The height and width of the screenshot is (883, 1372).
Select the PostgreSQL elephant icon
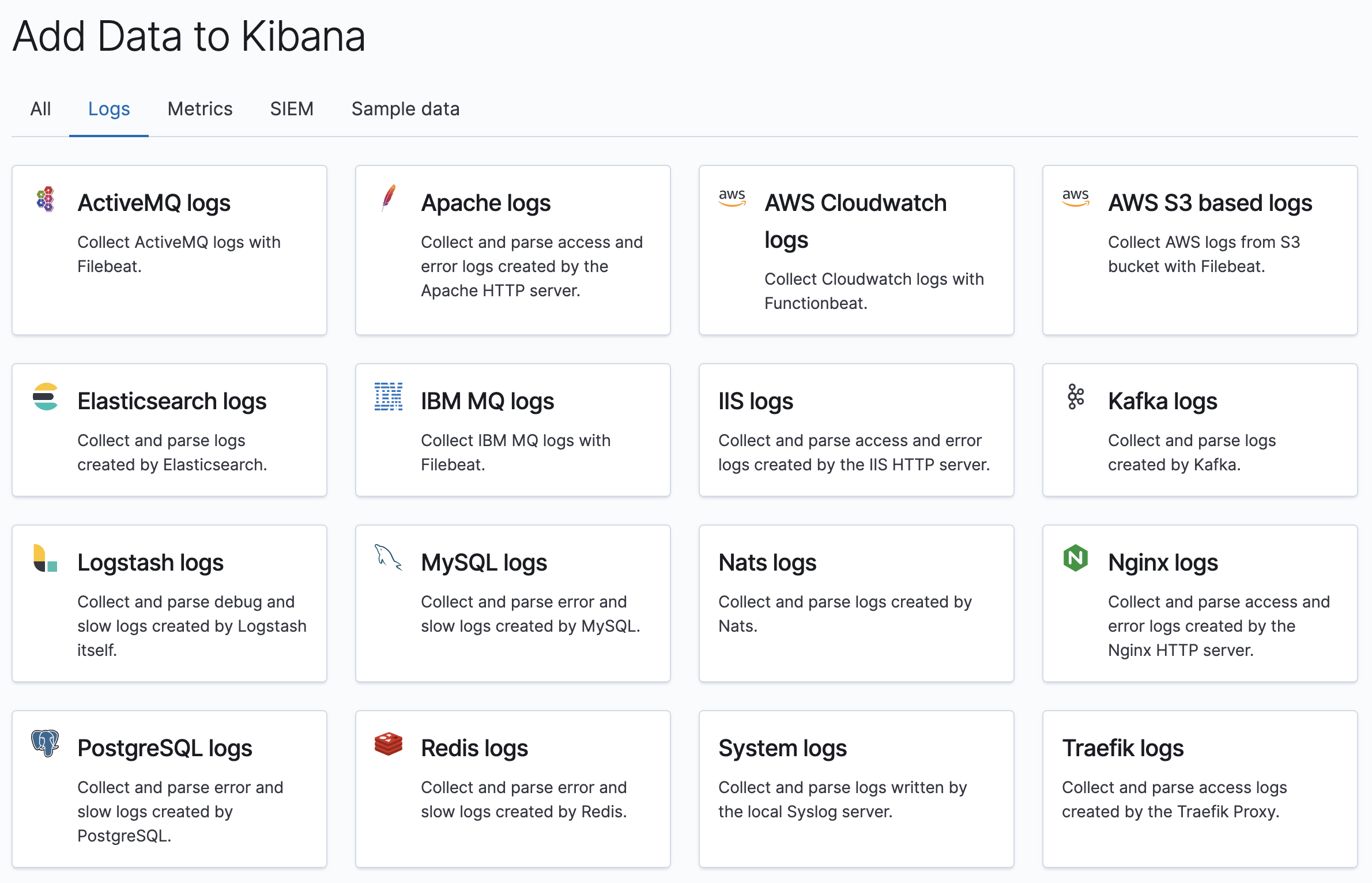coord(45,744)
